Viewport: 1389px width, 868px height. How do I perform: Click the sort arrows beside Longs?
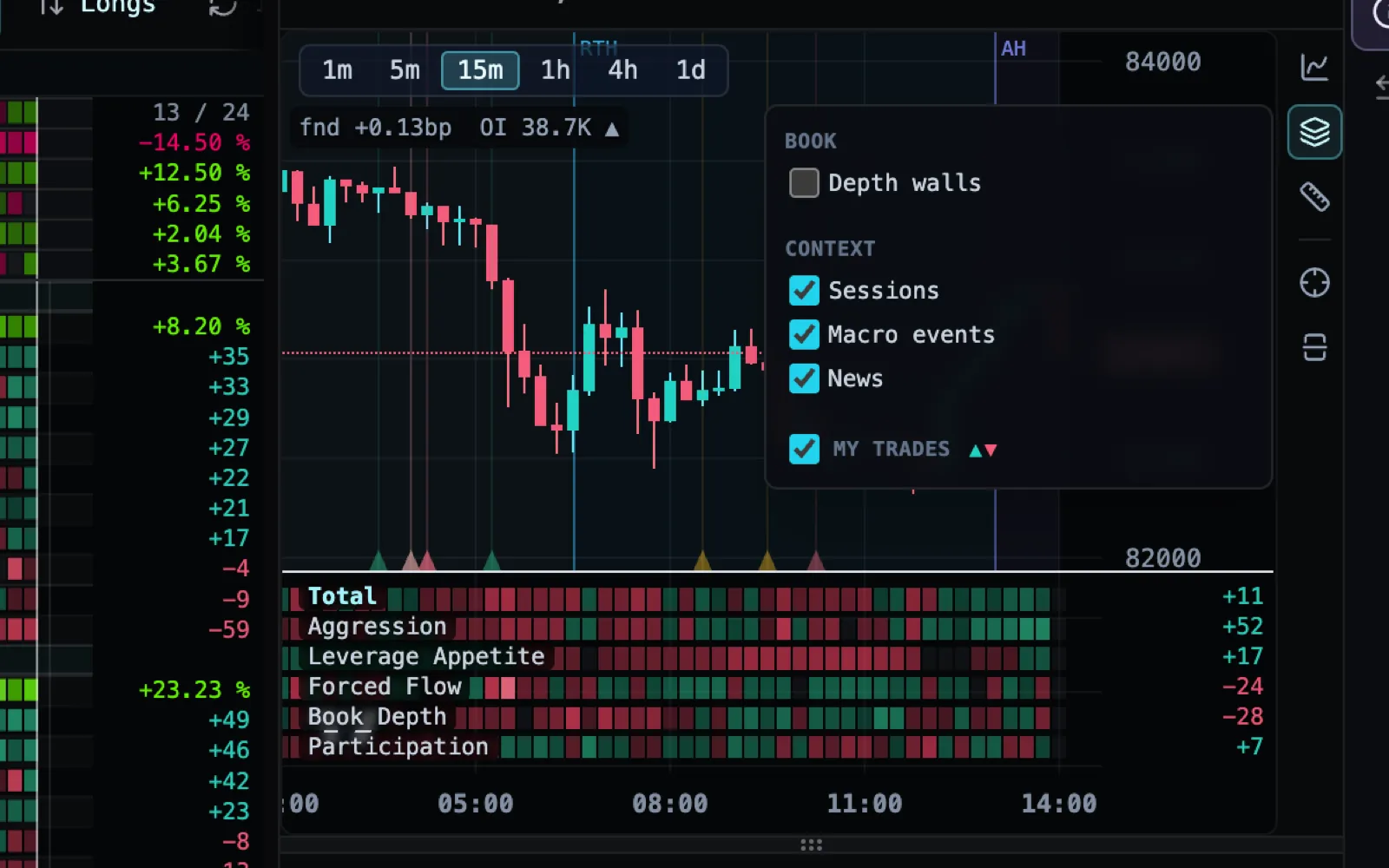point(51,7)
